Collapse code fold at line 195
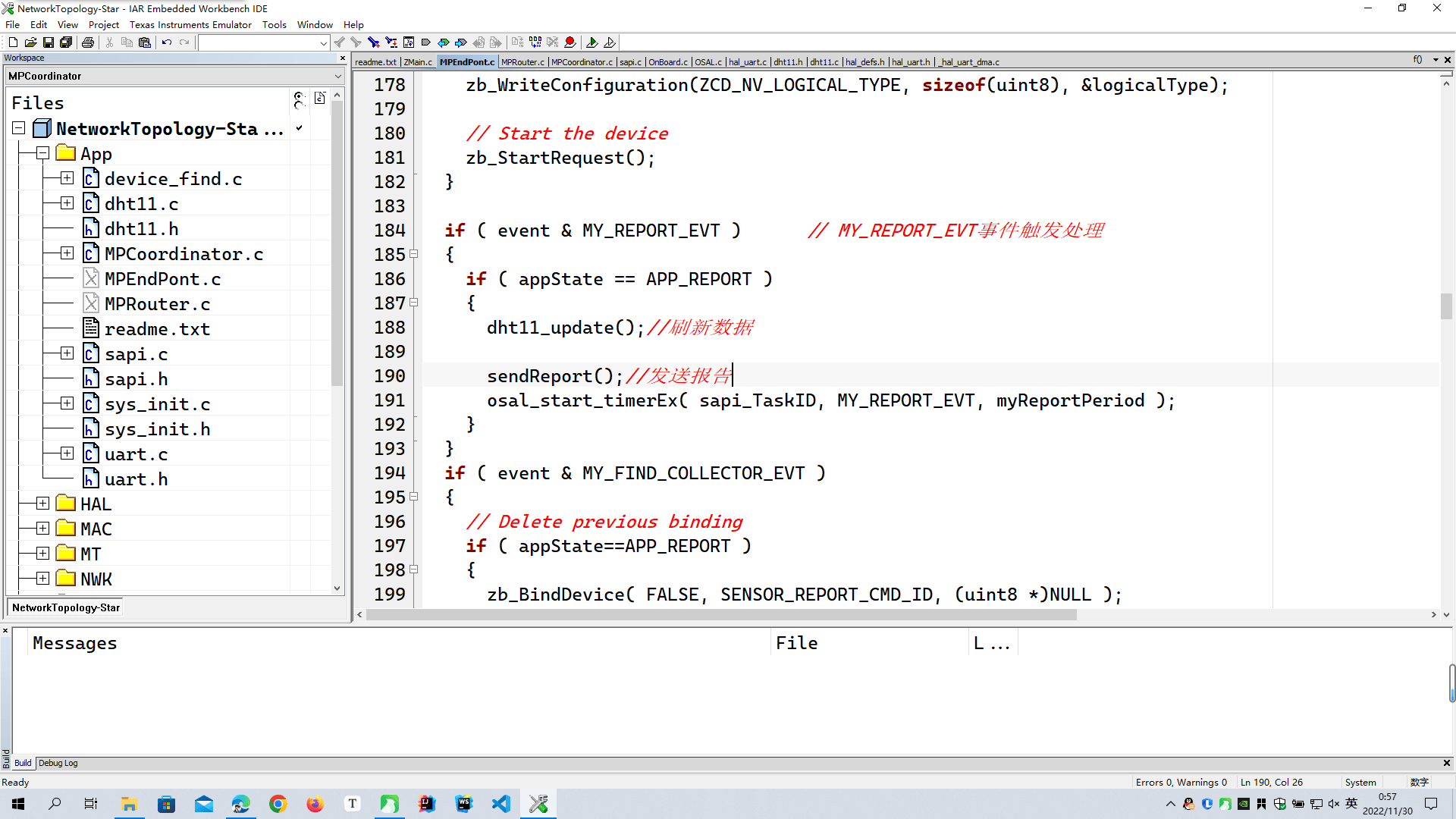Viewport: 1456px width, 819px height. pyautogui.click(x=414, y=497)
